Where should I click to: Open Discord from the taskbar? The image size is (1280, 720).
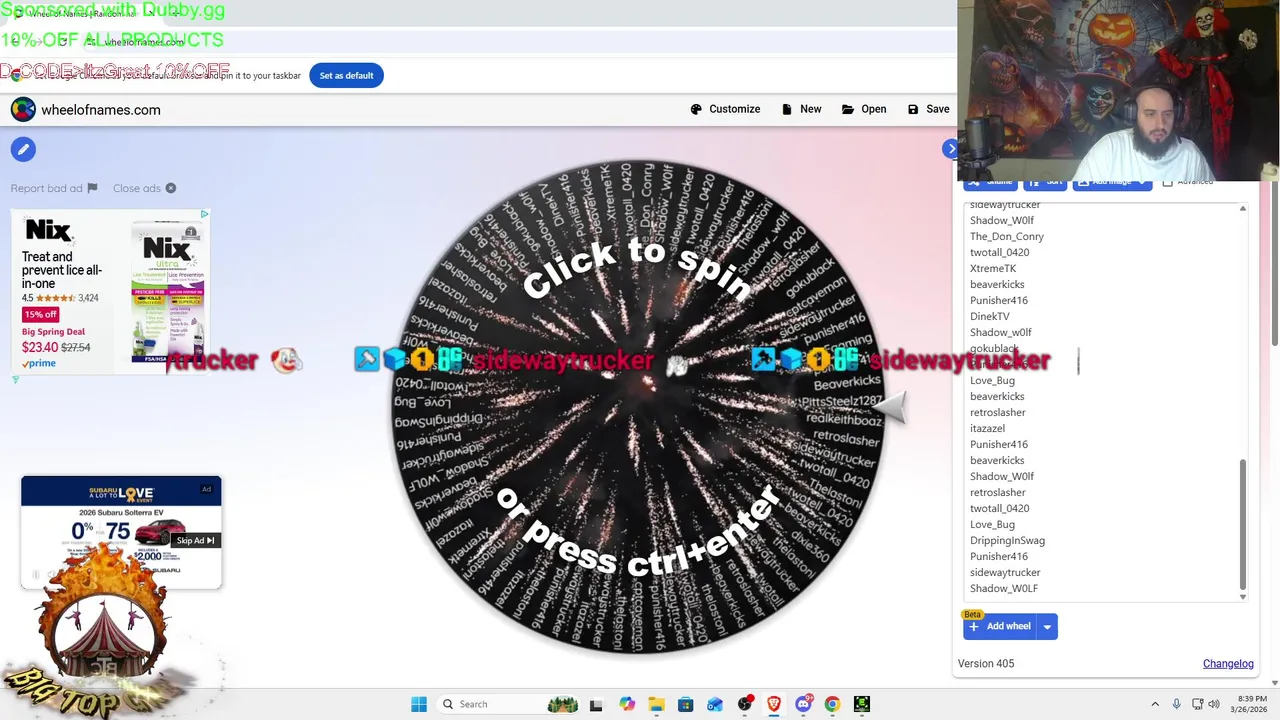(x=803, y=704)
